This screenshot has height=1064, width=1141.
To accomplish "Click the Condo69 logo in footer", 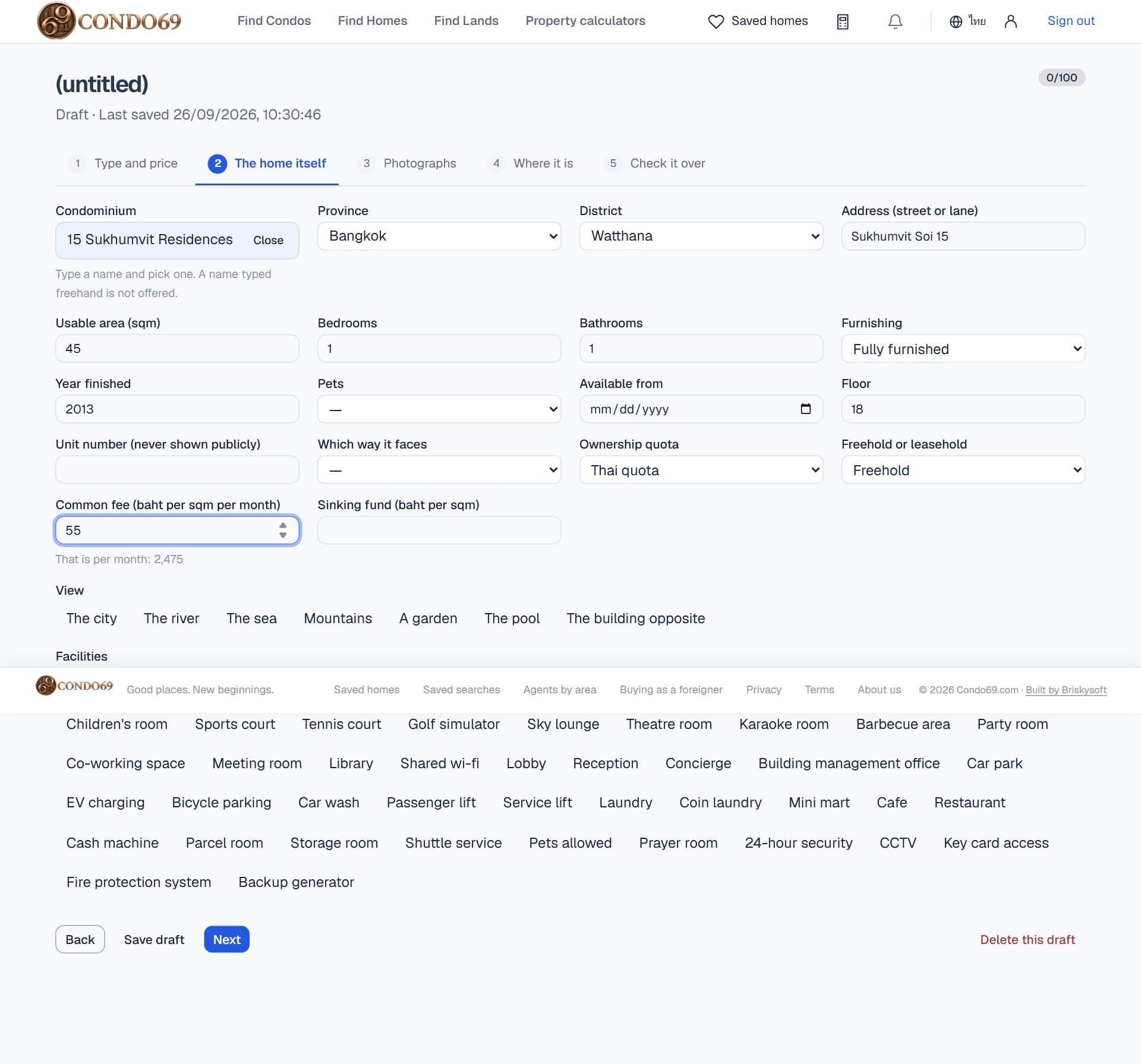I will tap(74, 686).
